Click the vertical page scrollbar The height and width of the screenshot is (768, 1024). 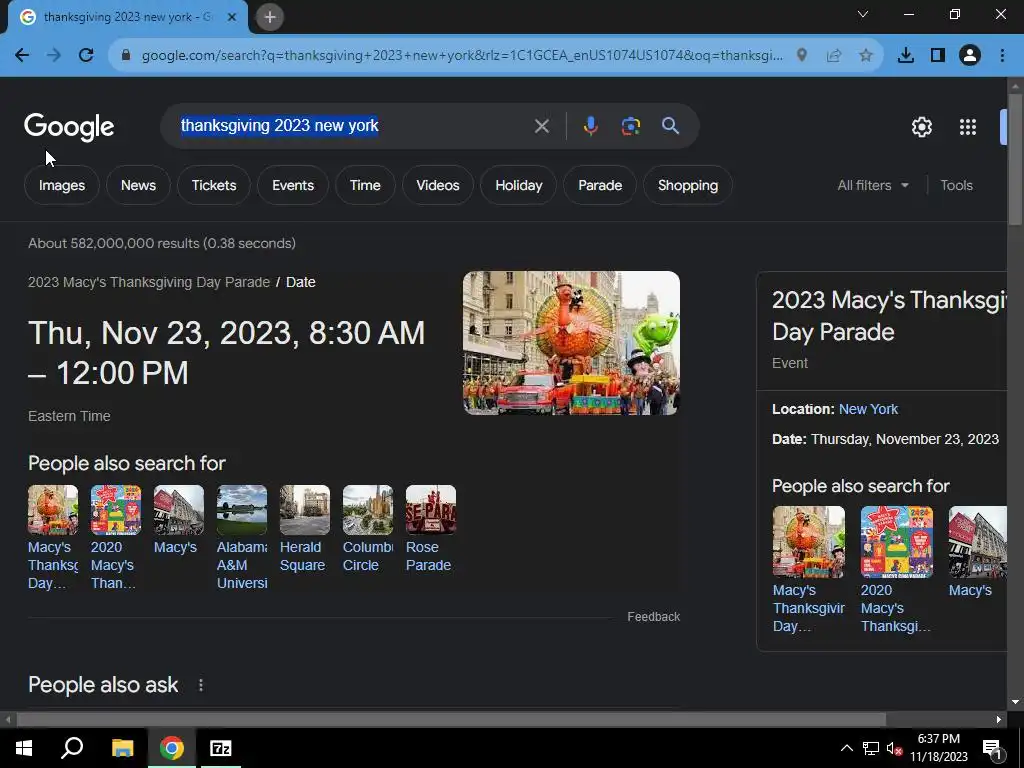click(1016, 160)
